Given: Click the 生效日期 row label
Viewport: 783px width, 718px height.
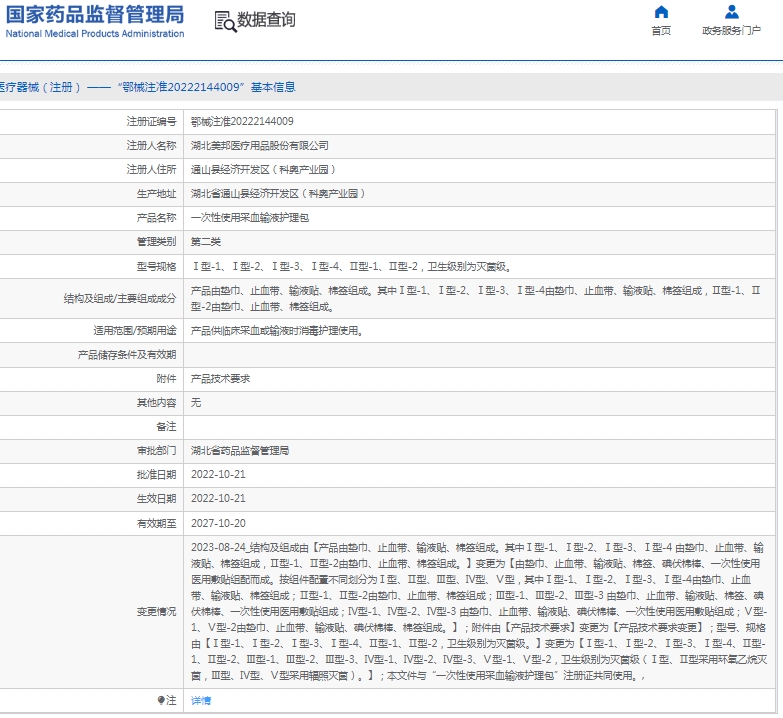Looking at the screenshot, I should coord(156,498).
